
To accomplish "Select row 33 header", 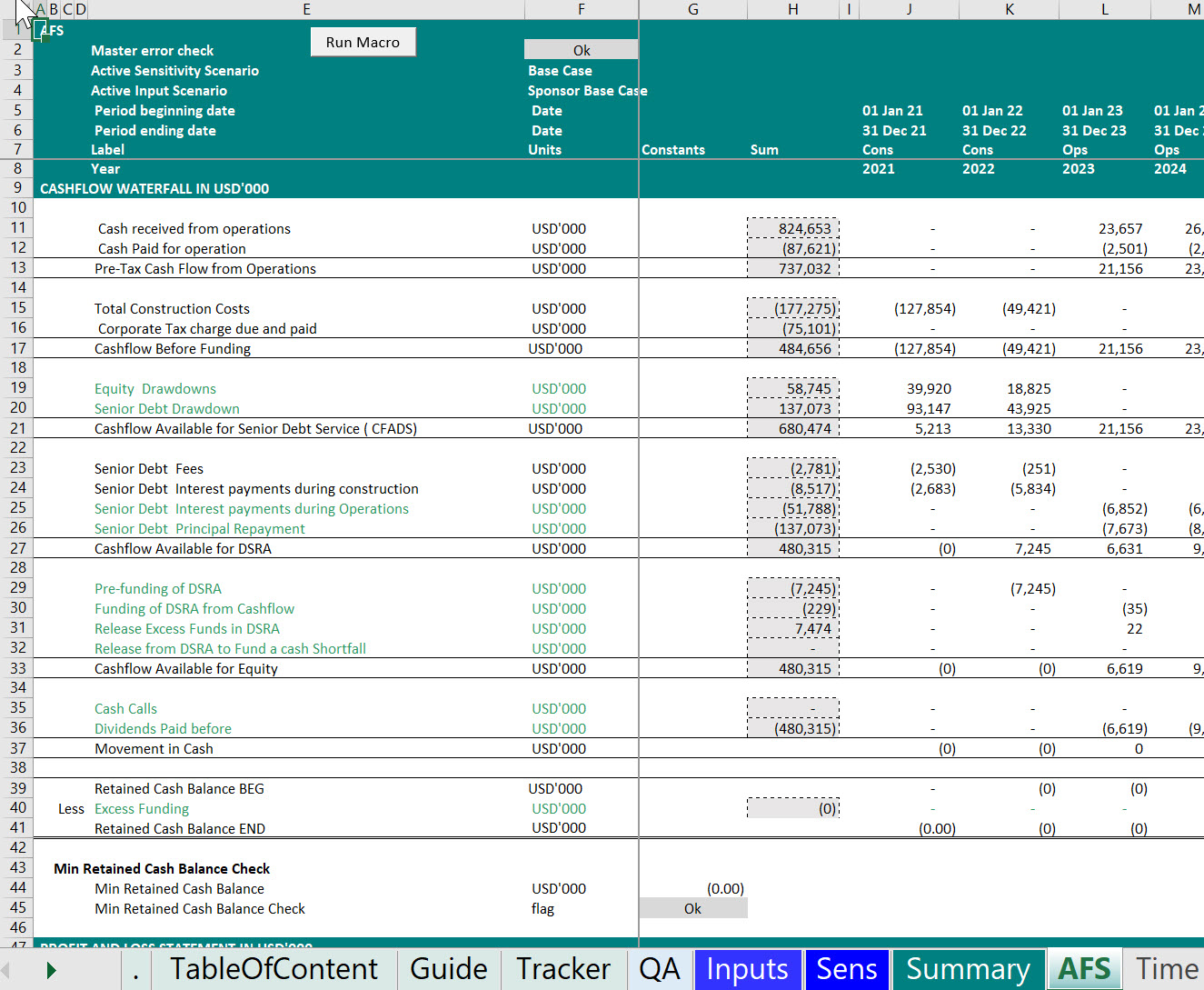I will coord(16,668).
